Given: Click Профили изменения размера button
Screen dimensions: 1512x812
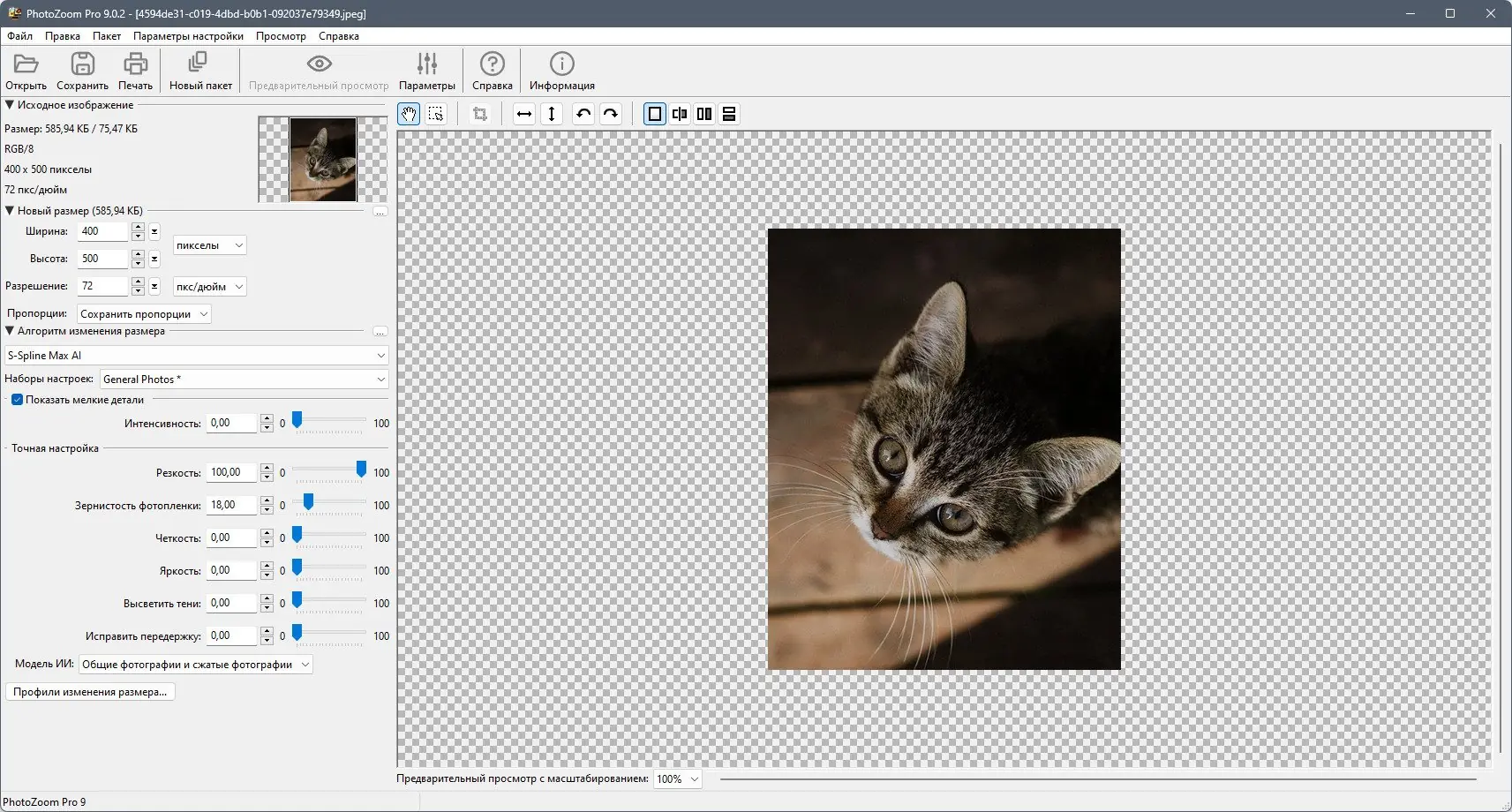Looking at the screenshot, I should tap(90, 692).
